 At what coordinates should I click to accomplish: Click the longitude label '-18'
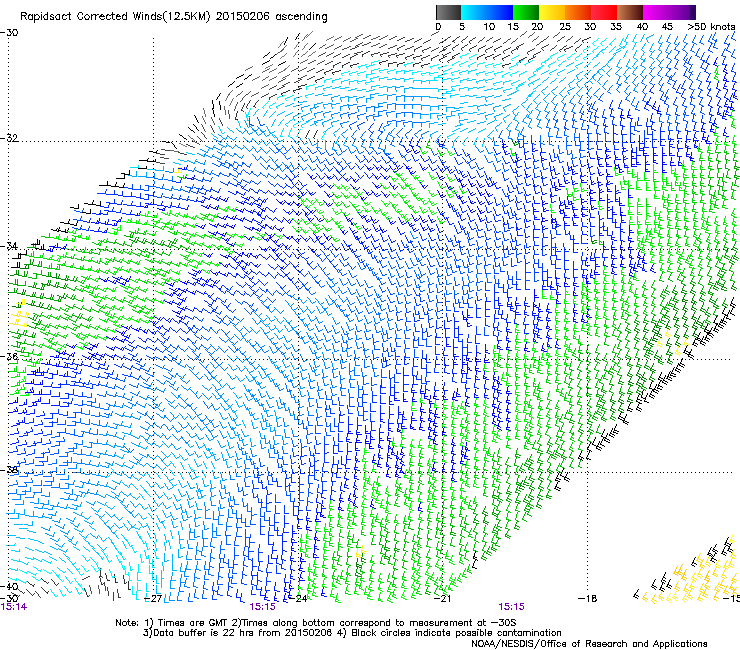pyautogui.click(x=587, y=599)
